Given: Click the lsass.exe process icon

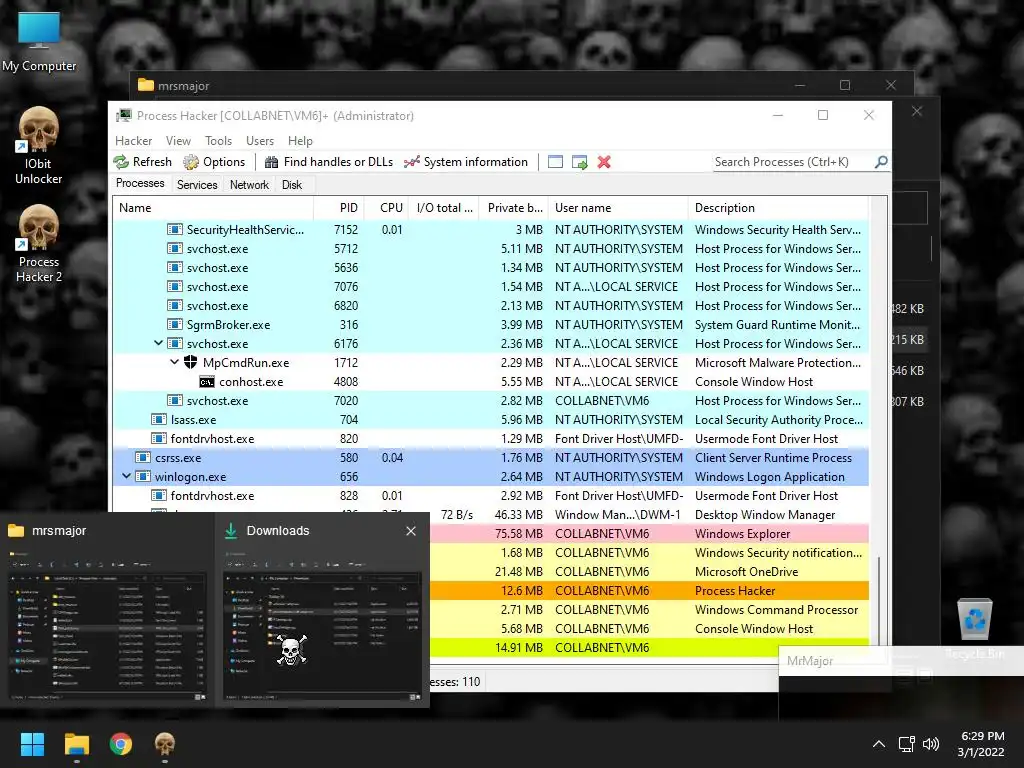Looking at the screenshot, I should pyautogui.click(x=159, y=420).
